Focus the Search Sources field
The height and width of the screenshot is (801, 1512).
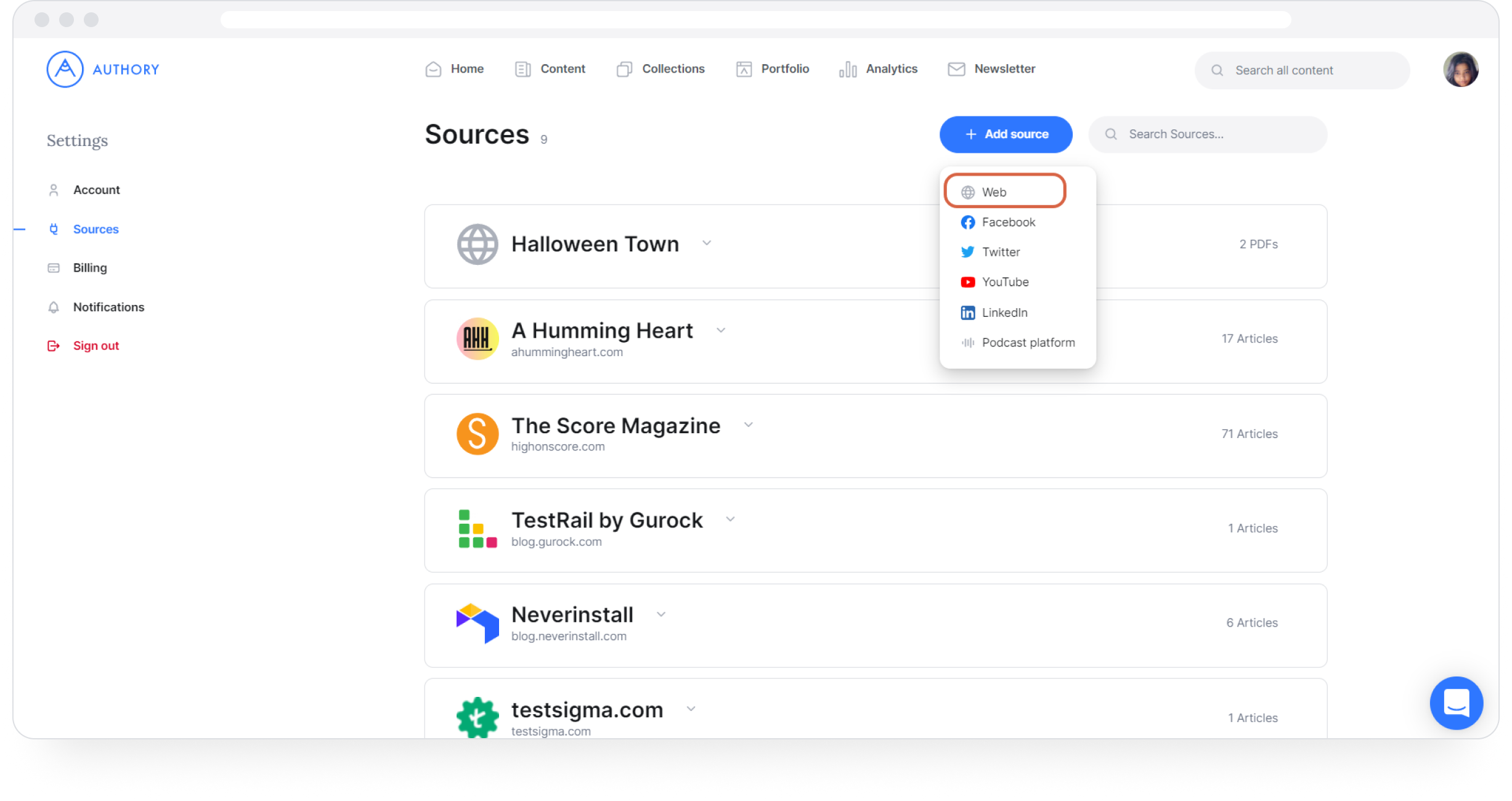(x=1208, y=134)
